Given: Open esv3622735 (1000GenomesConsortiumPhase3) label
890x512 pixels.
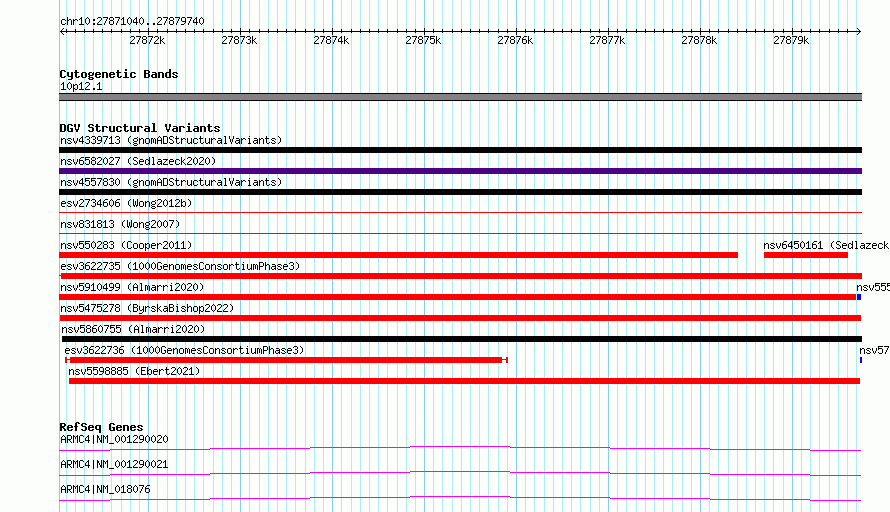Looking at the screenshot, I should 180,266.
